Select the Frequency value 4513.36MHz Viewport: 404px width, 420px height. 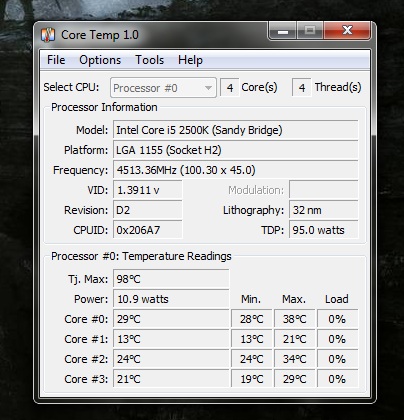[235, 170]
